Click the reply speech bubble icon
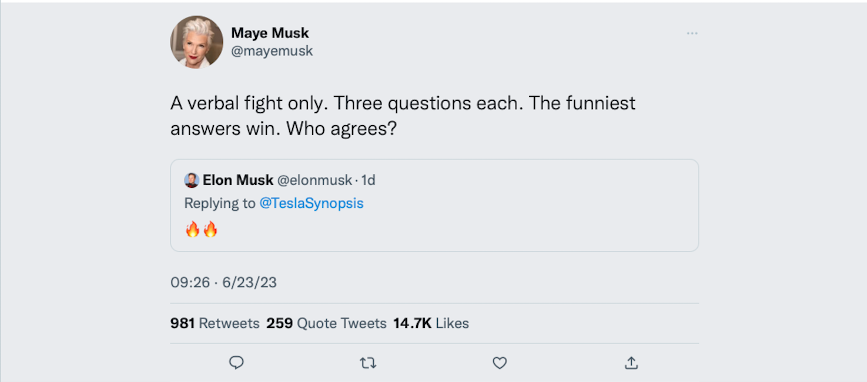Viewport: 867px width, 382px height. click(237, 363)
